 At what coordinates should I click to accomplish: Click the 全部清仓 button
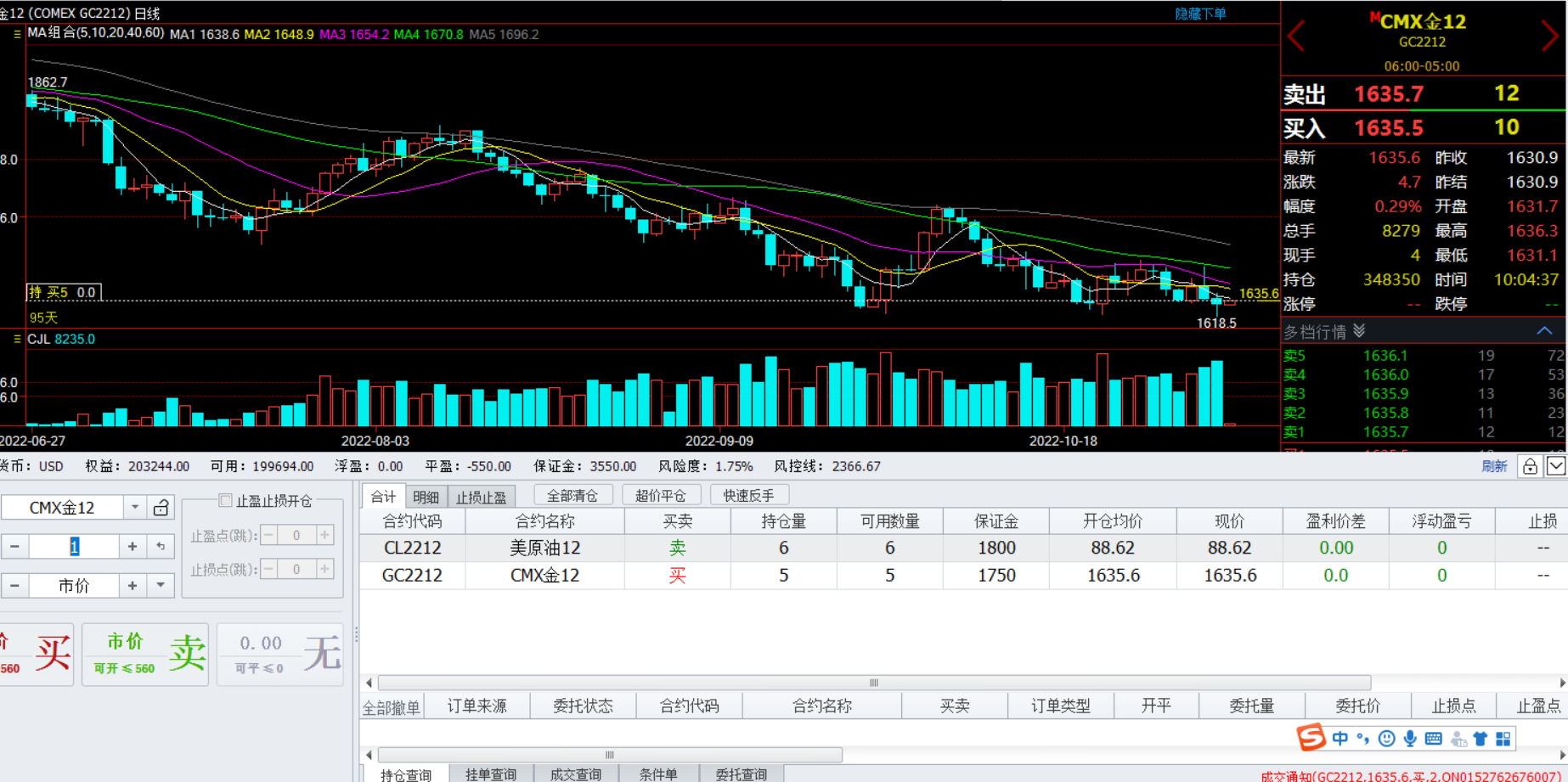572,495
